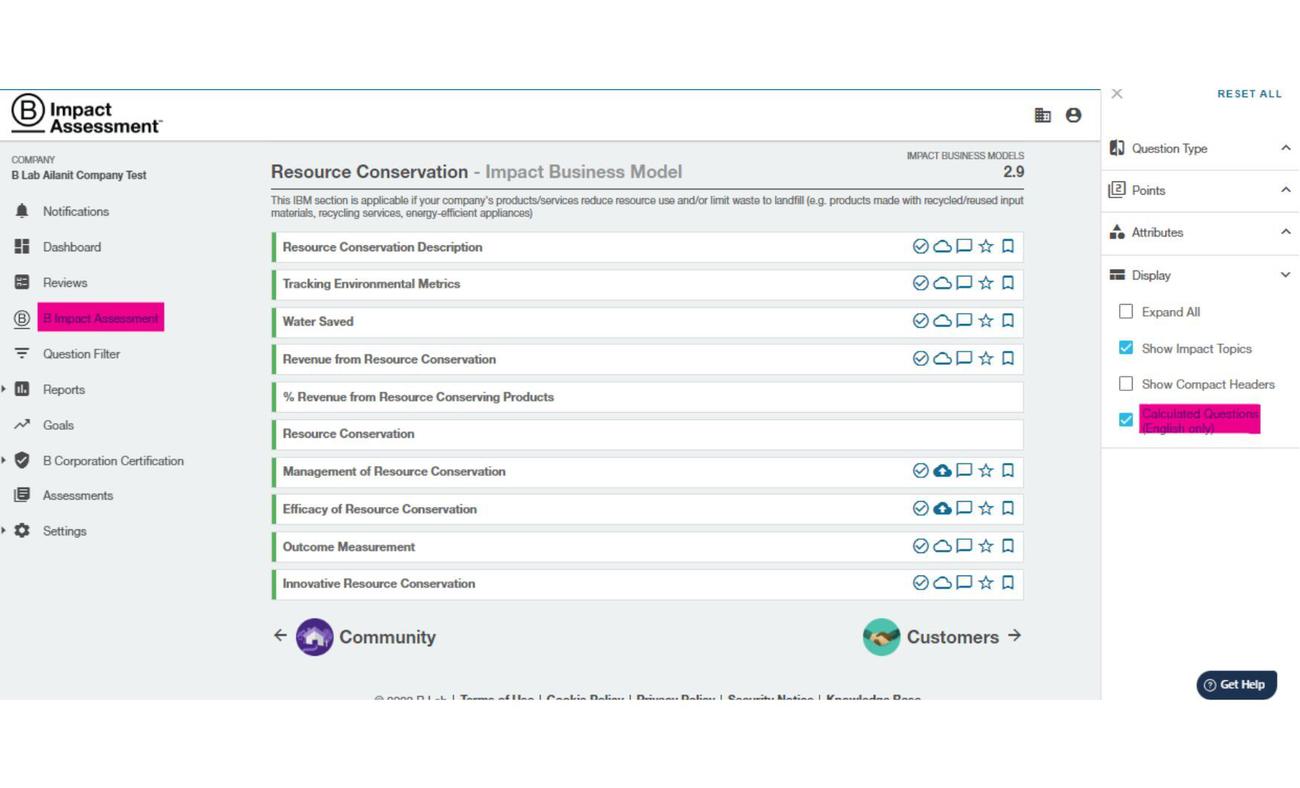Click the Get Help button
Screen dimensions: 1300x788
coord(1236,685)
